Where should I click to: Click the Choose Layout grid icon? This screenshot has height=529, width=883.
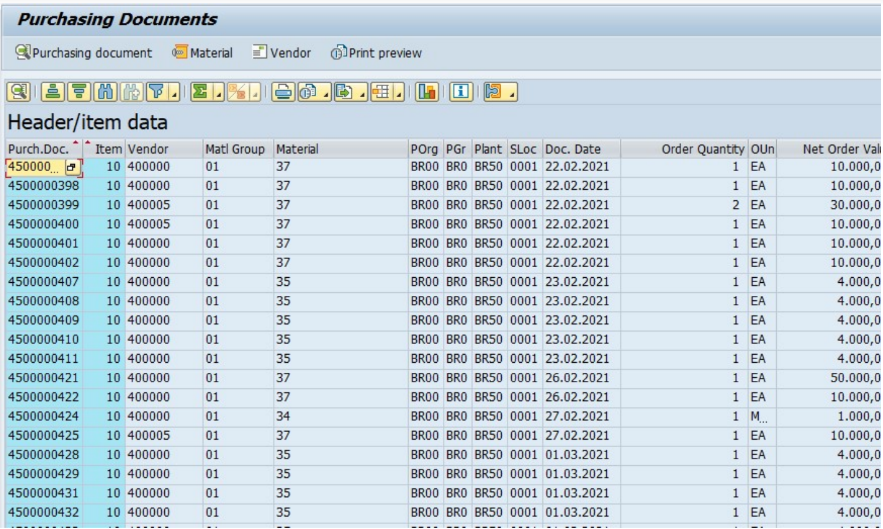[x=381, y=91]
